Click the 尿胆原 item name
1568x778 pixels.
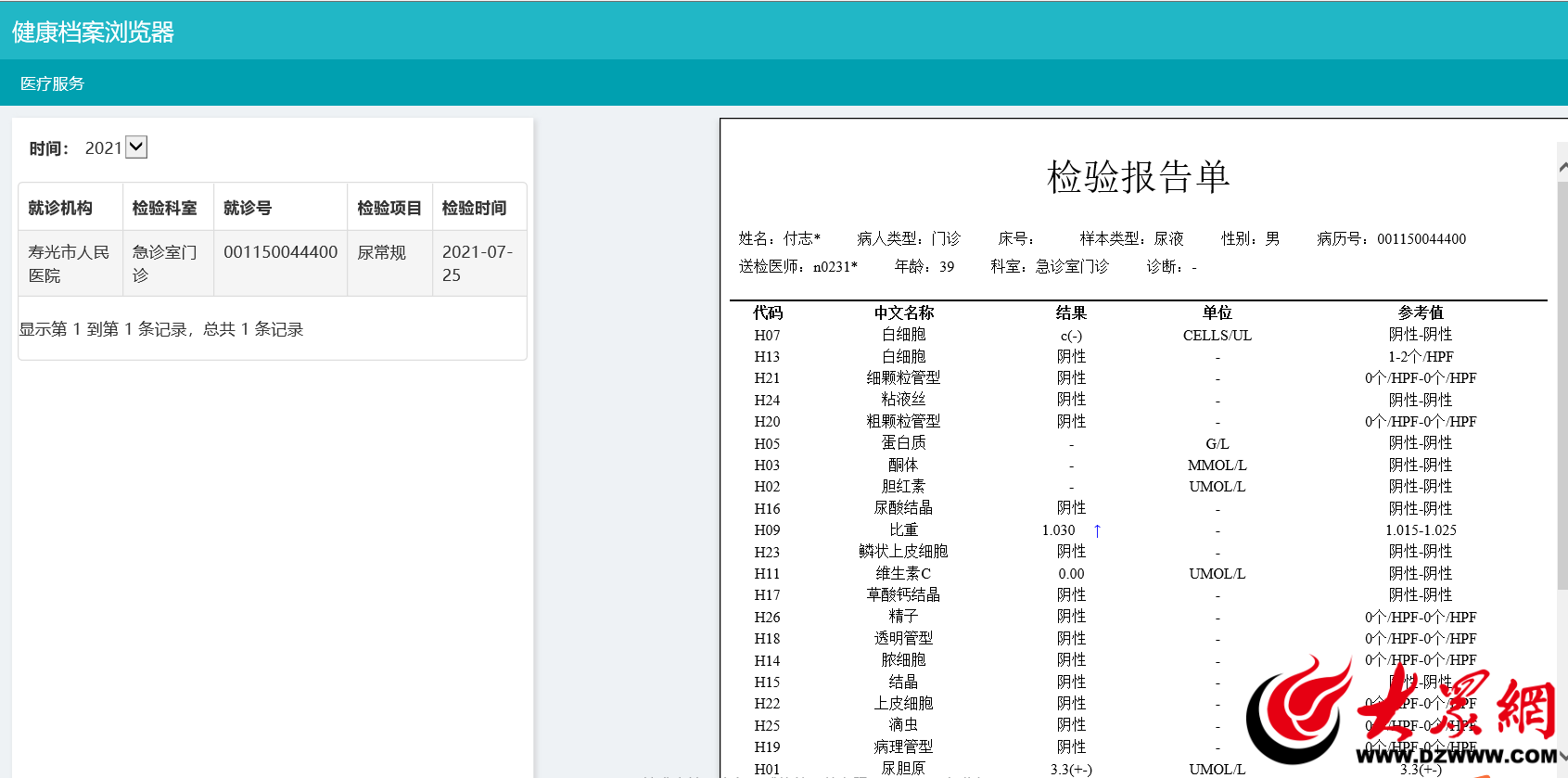(x=903, y=769)
